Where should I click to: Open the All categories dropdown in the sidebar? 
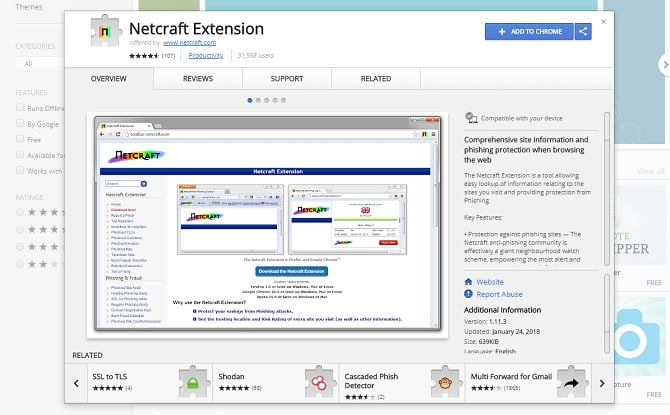(x=40, y=64)
